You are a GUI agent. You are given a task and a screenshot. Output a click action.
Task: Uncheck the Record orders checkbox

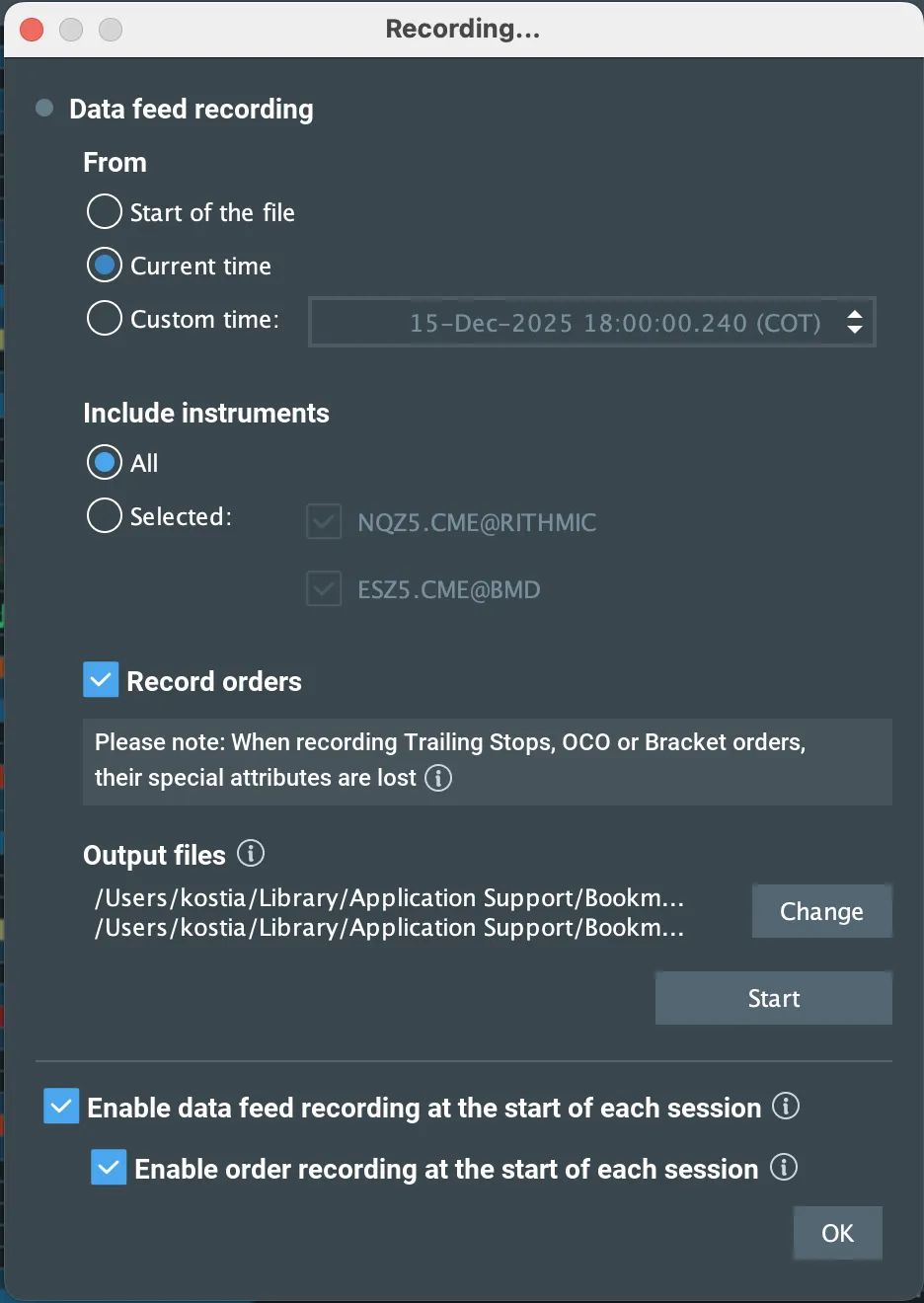coord(101,679)
